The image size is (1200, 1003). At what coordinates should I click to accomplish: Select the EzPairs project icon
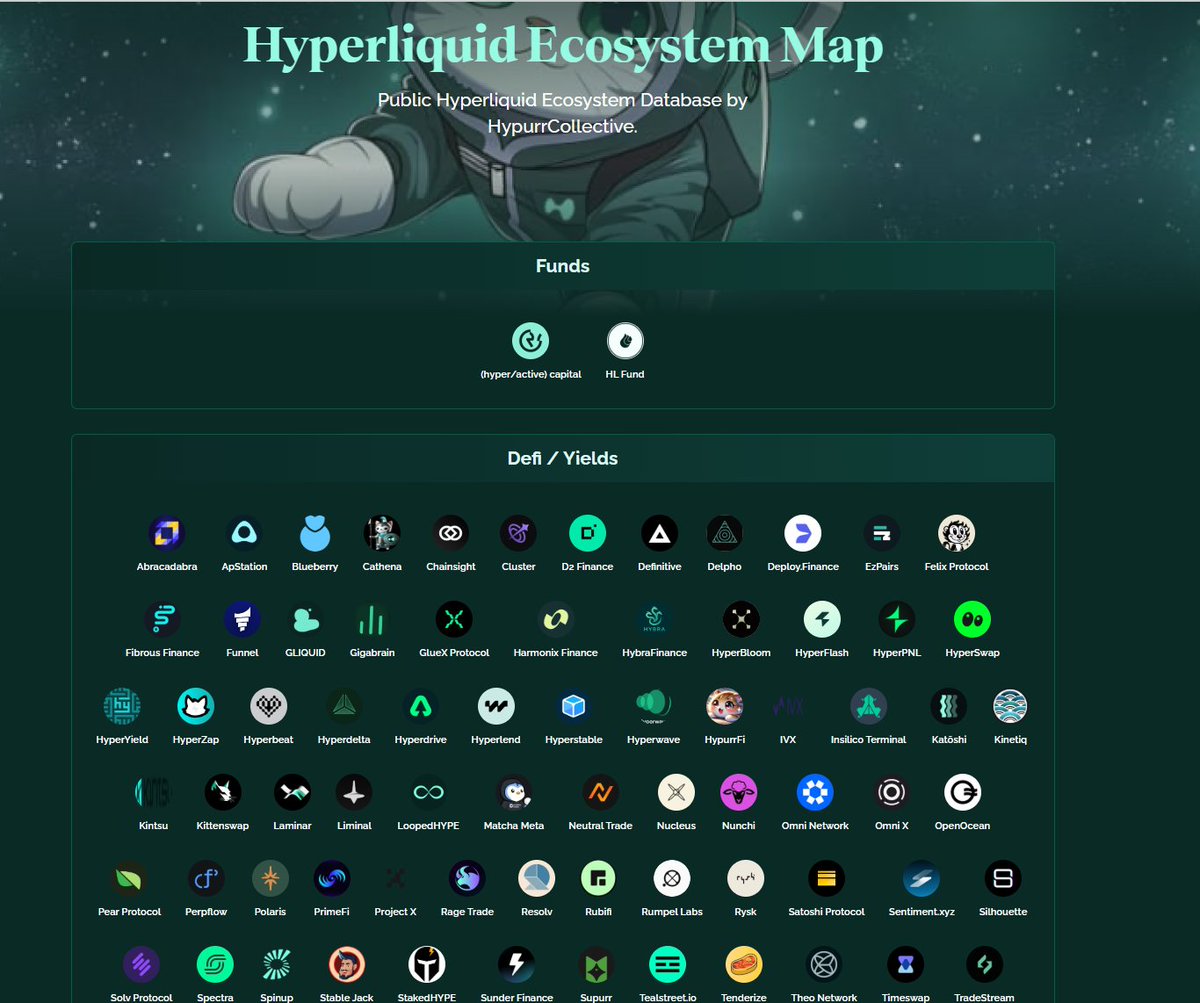point(882,534)
